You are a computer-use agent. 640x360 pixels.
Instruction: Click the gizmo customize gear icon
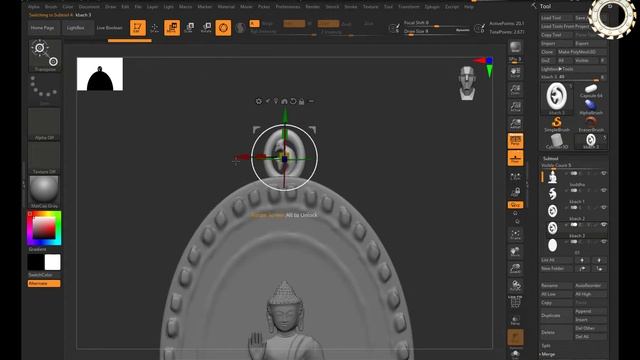259,101
